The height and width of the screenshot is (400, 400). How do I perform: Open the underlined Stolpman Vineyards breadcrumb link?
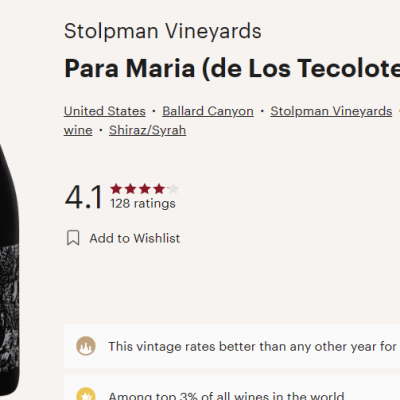coord(331,111)
